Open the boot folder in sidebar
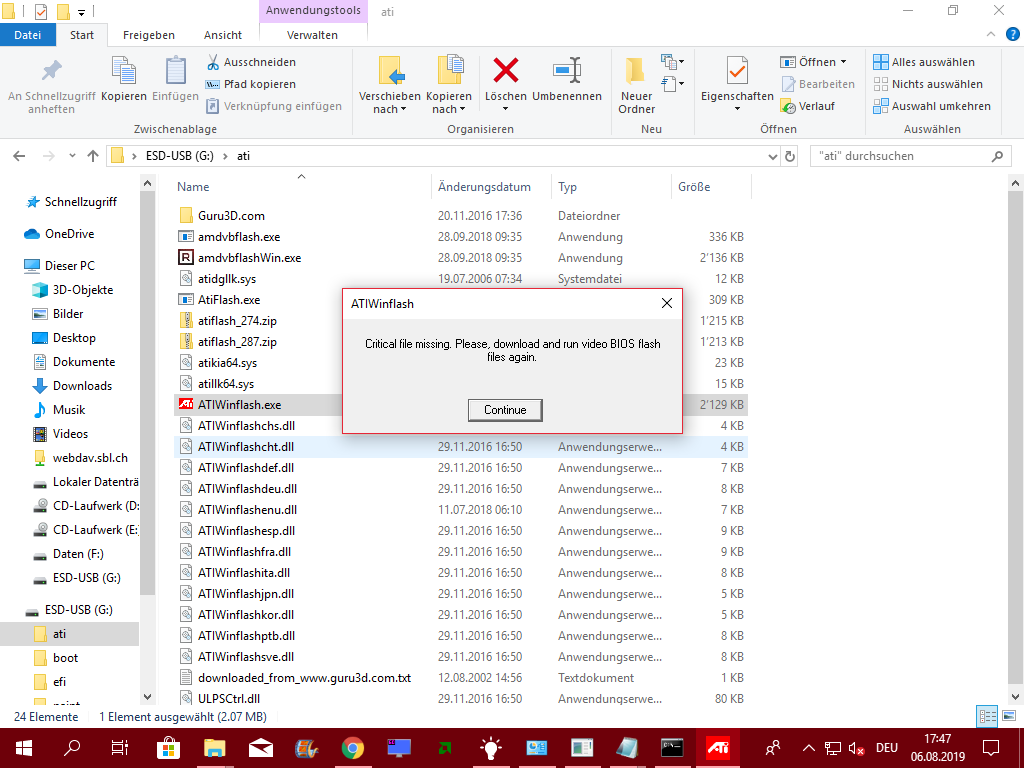The width and height of the screenshot is (1024, 768). coord(65,658)
